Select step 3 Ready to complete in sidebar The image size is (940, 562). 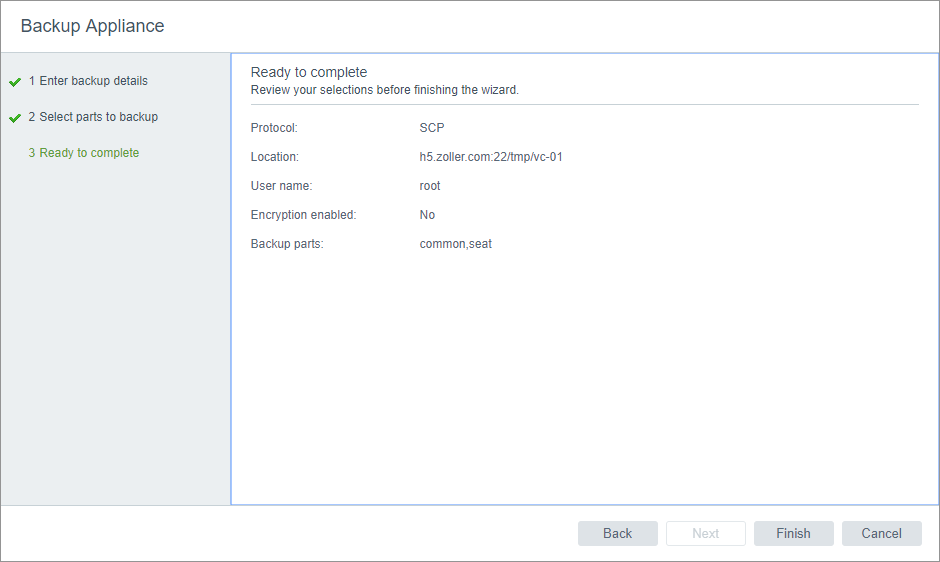click(84, 153)
